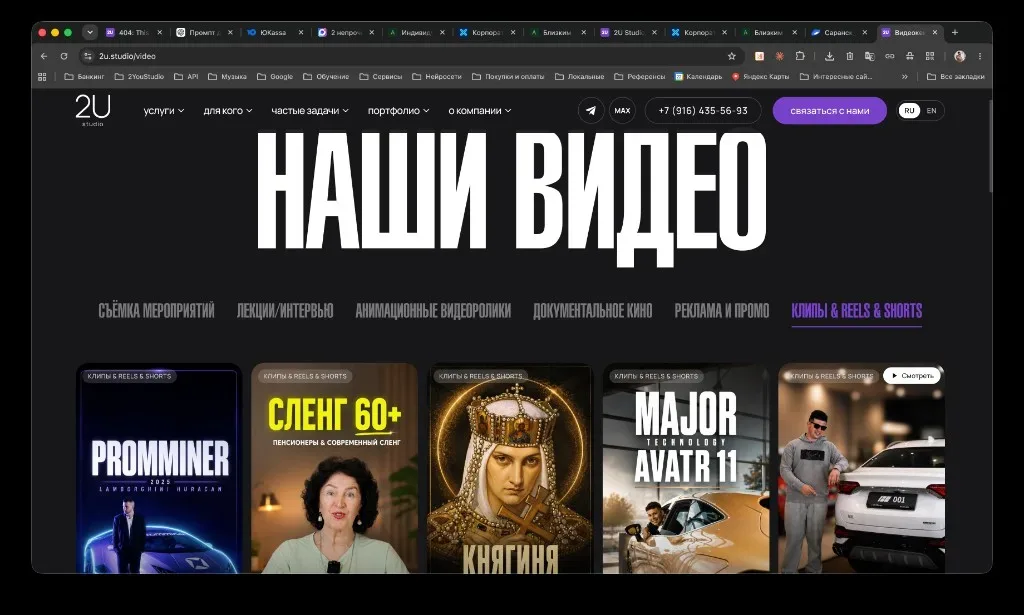Switch to the ЮKassa browser tab
Image resolution: width=1024 pixels, height=615 pixels.
(273, 32)
